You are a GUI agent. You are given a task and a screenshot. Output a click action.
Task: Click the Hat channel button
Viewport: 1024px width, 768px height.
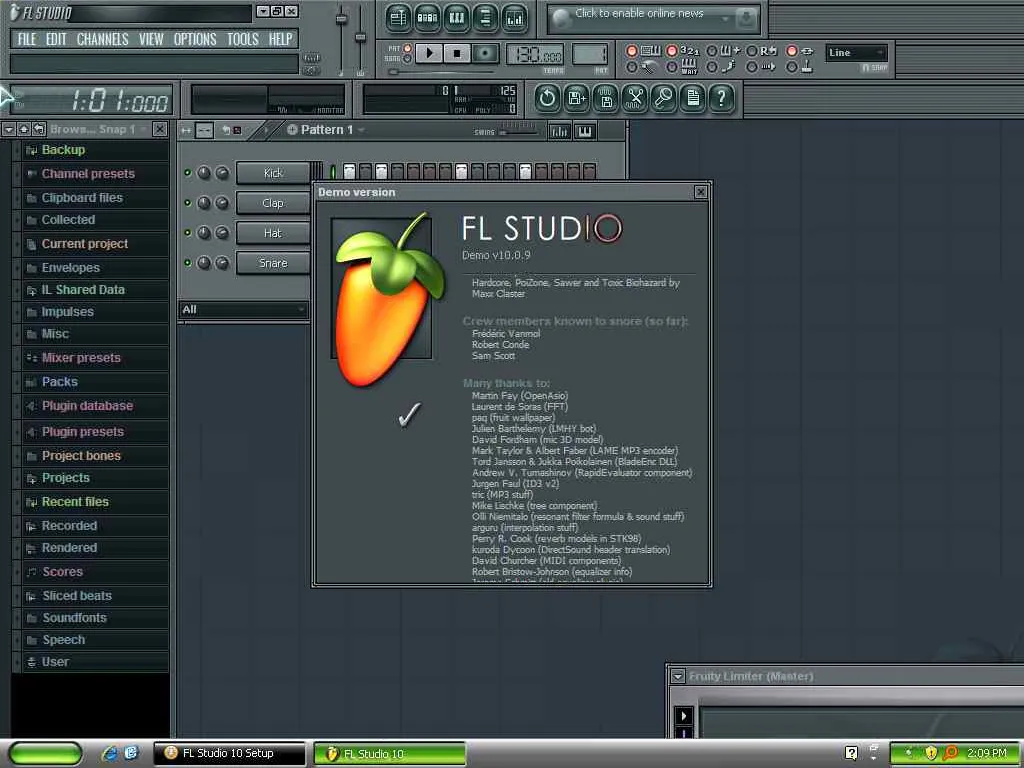click(x=273, y=233)
